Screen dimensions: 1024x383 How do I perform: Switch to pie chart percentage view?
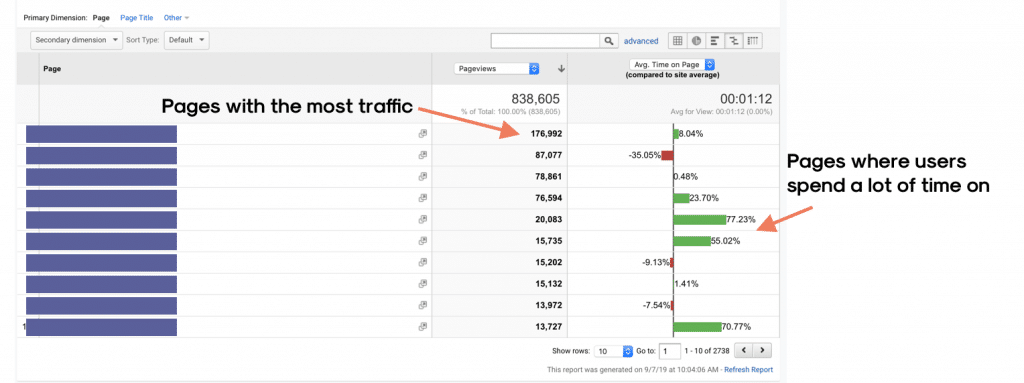[x=696, y=41]
